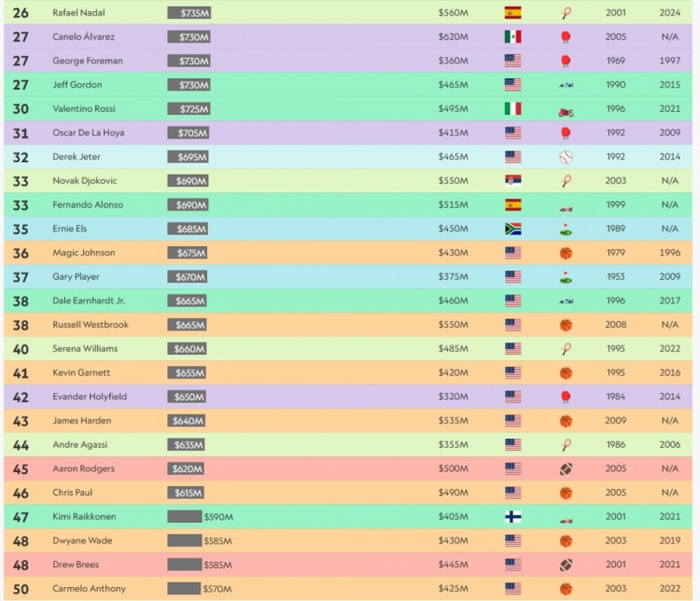
Task: Click the boxing glove icon for George Foreman
Action: (x=566, y=61)
